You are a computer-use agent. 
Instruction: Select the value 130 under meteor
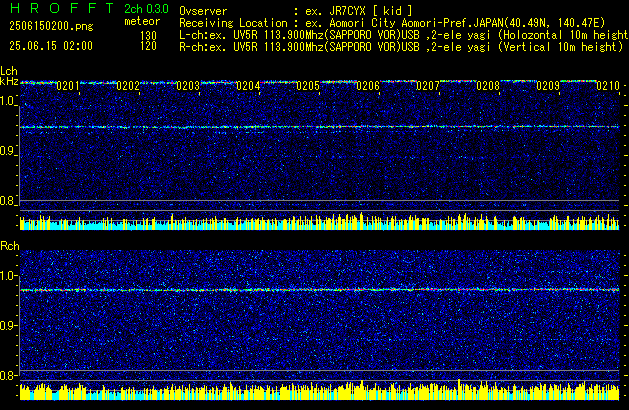(x=148, y=36)
